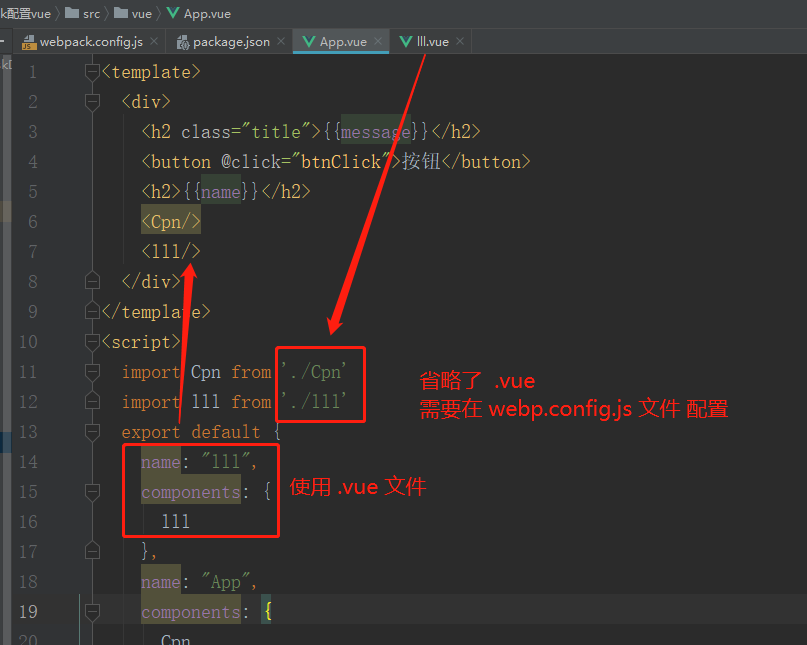
Task: Click the vue folder icon in breadcrumb
Action: pos(121,13)
